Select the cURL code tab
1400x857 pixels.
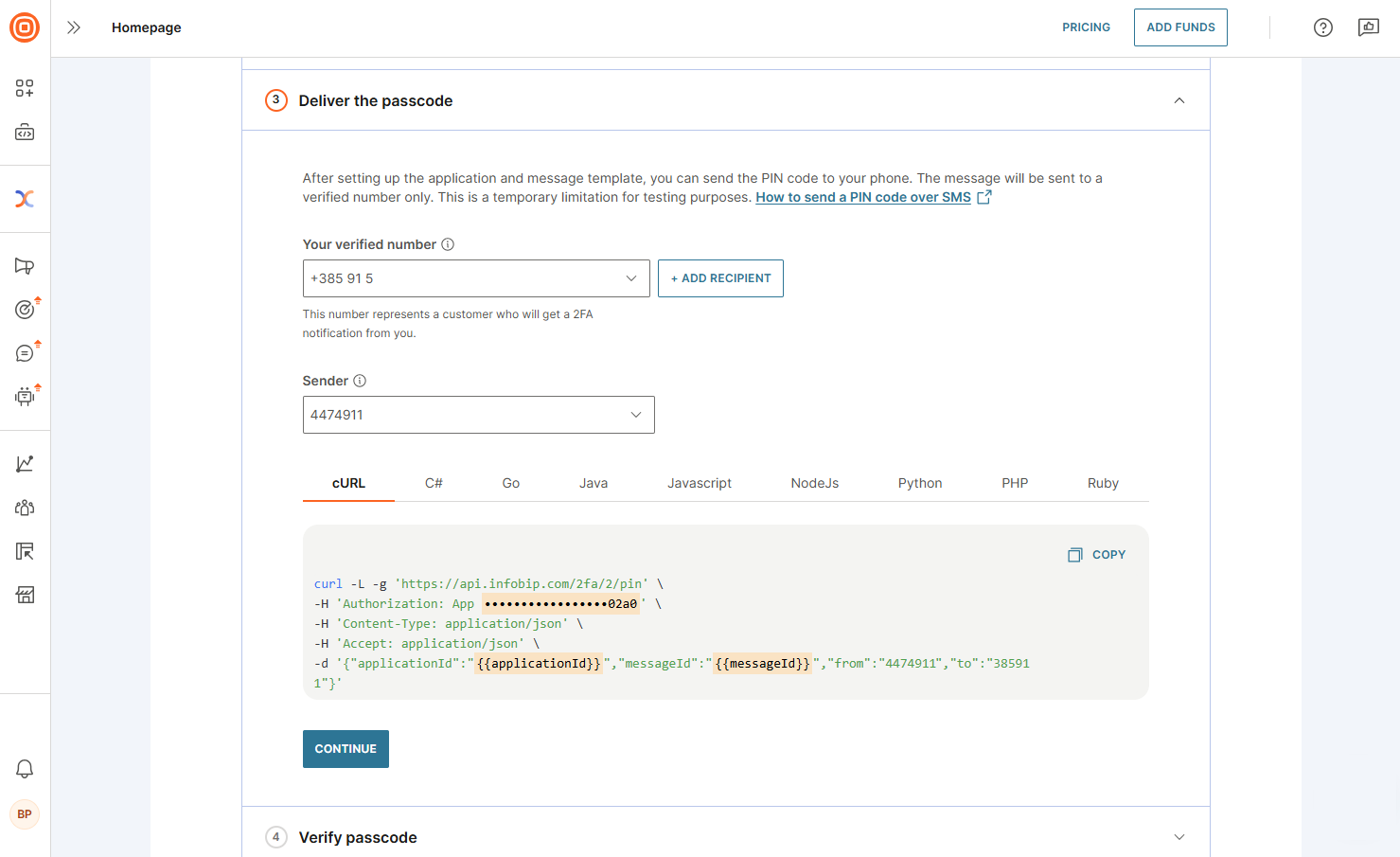[348, 483]
